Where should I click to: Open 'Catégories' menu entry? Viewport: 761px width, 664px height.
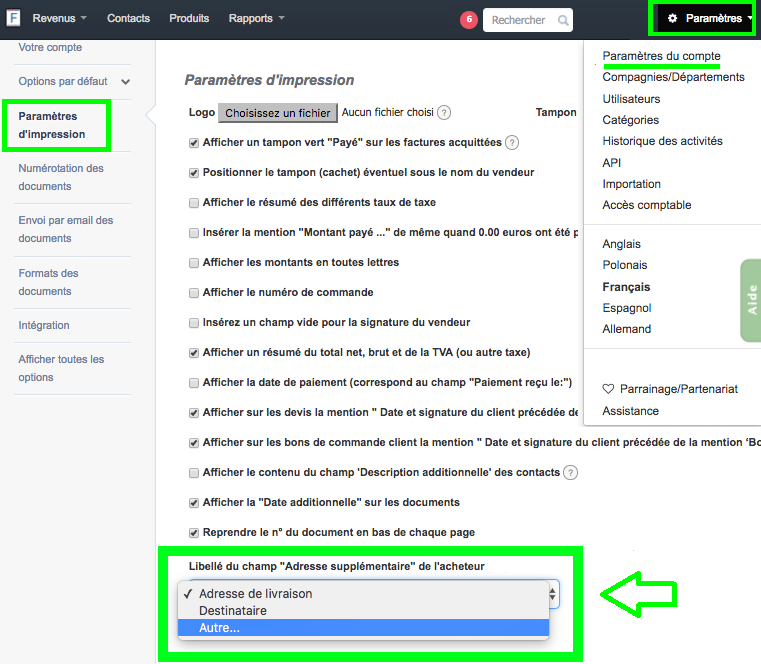630,120
